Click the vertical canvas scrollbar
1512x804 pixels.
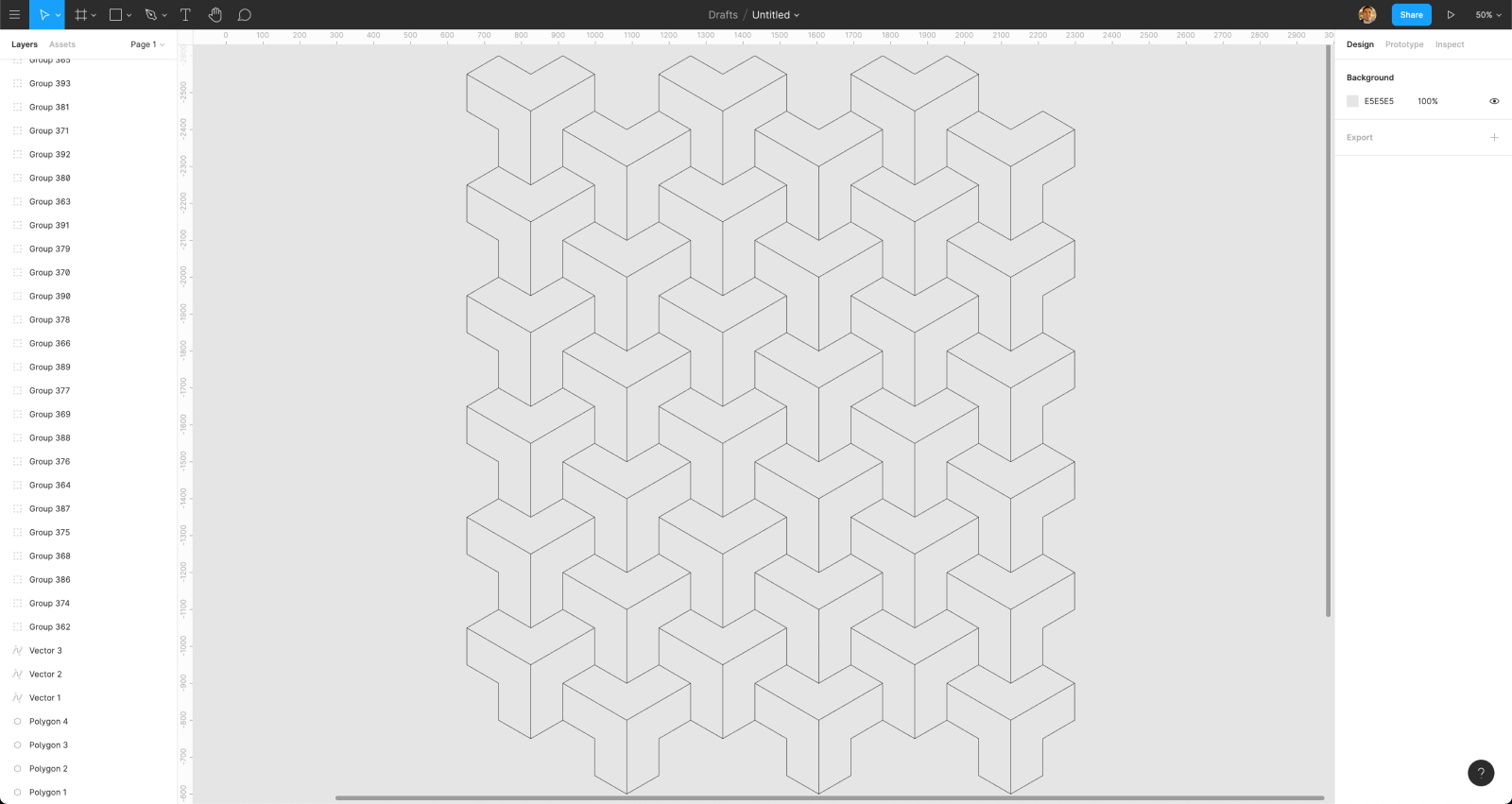point(1328,331)
